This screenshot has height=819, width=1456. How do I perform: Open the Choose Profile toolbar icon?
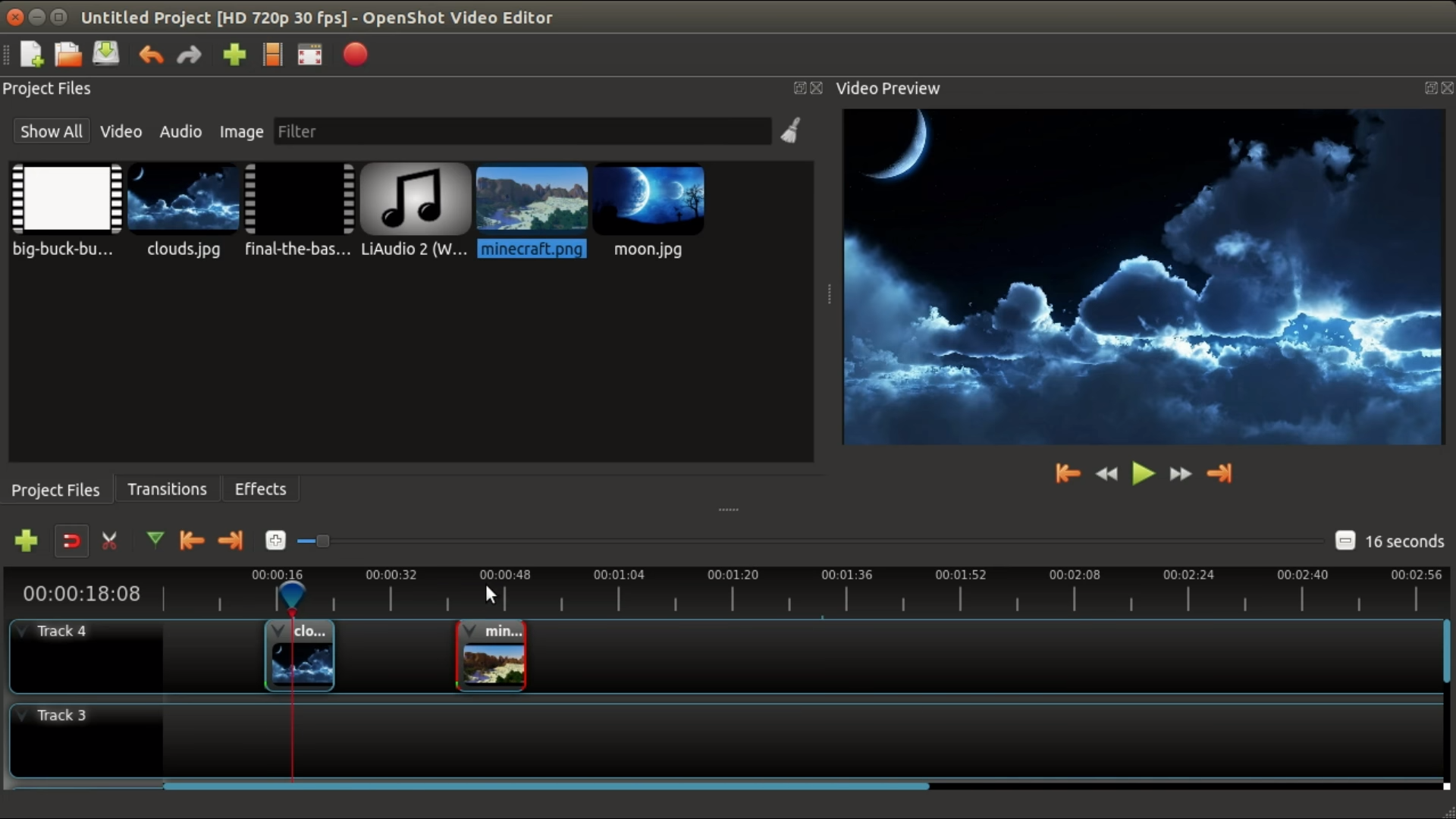click(x=272, y=55)
